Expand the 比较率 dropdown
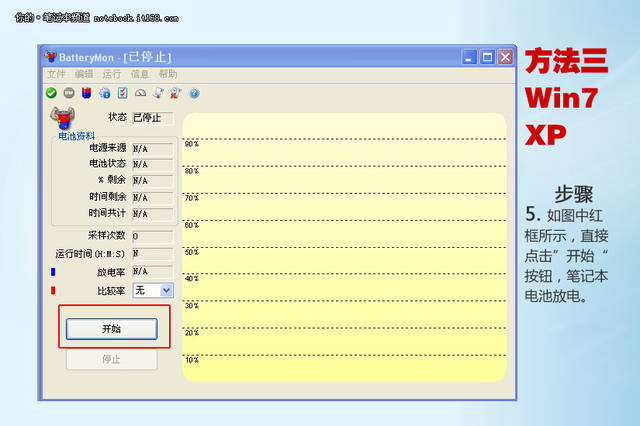The width and height of the screenshot is (640, 426). tap(166, 290)
